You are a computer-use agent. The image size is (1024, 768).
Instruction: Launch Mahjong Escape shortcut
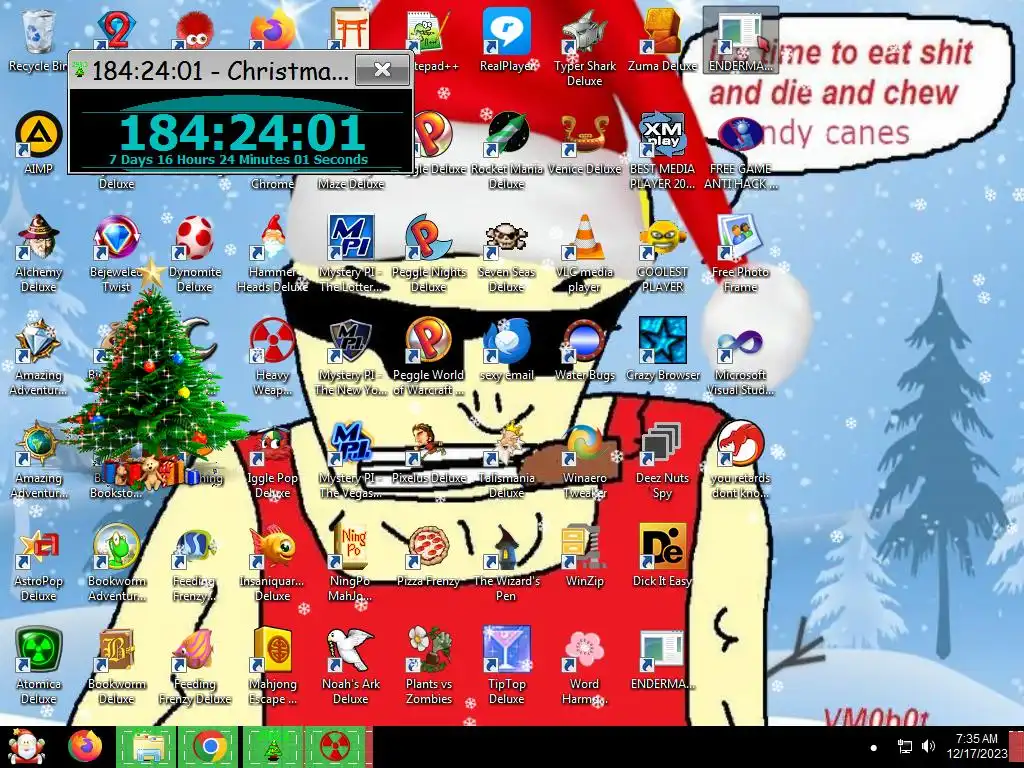tap(272, 666)
